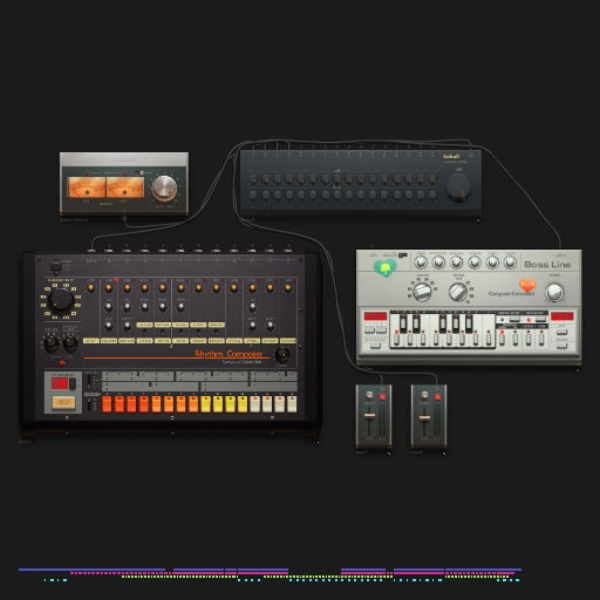Click the first yellow instrument label on Rhythm Composer
Image resolution: width=600 pixels, height=600 pixels.
91,341
